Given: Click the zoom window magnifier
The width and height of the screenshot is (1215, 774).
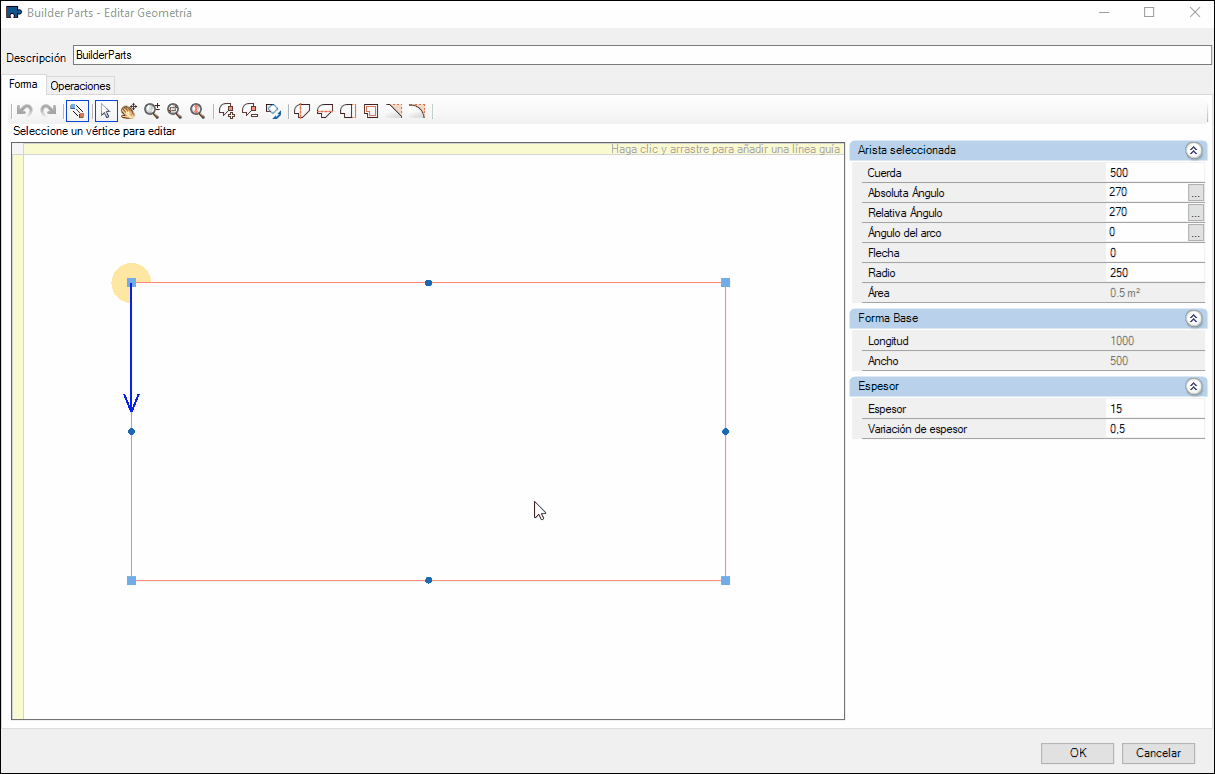Looking at the screenshot, I should 175,111.
